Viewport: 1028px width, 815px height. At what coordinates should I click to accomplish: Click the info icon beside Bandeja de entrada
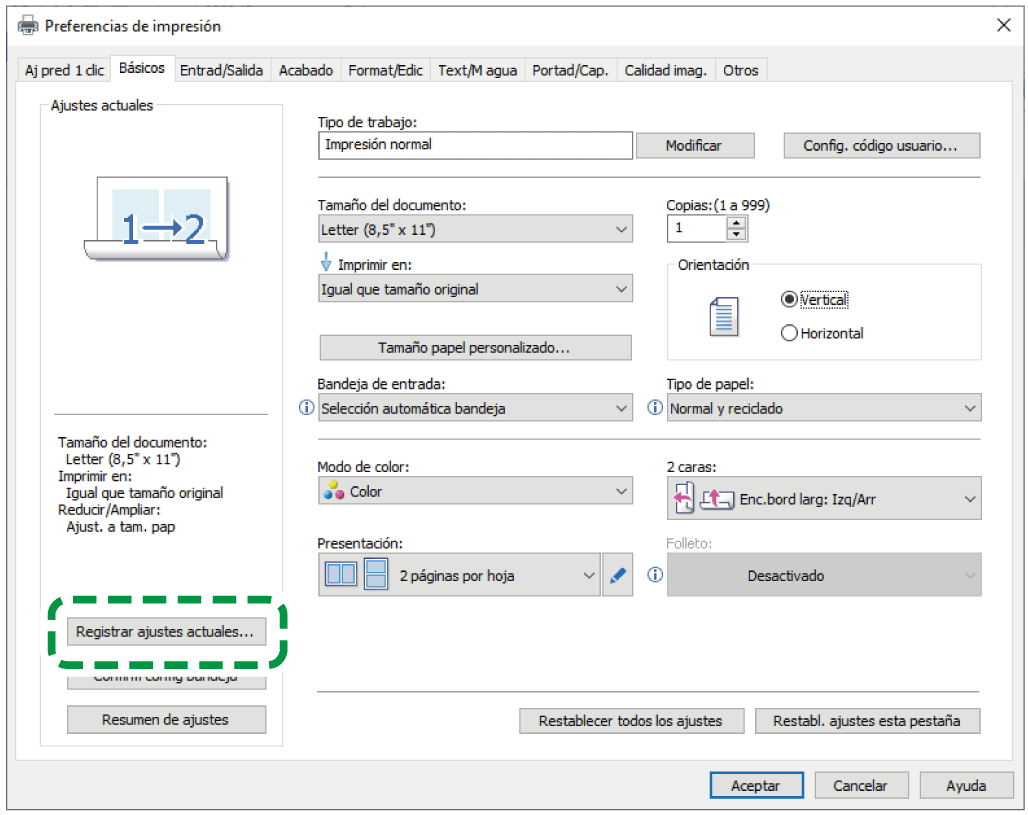(307, 408)
